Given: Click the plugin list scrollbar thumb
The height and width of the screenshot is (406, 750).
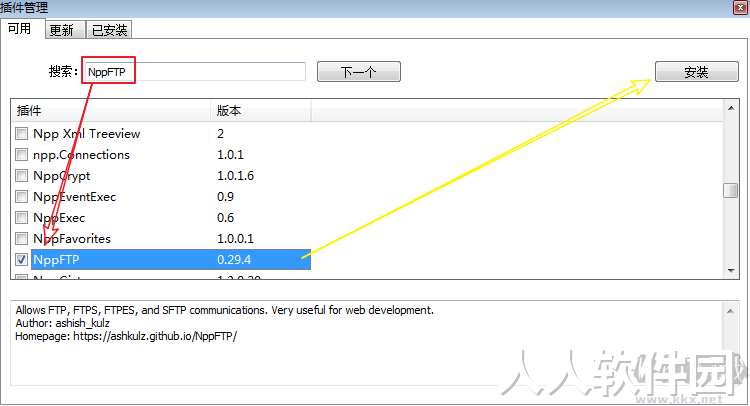Looking at the screenshot, I should (x=731, y=190).
